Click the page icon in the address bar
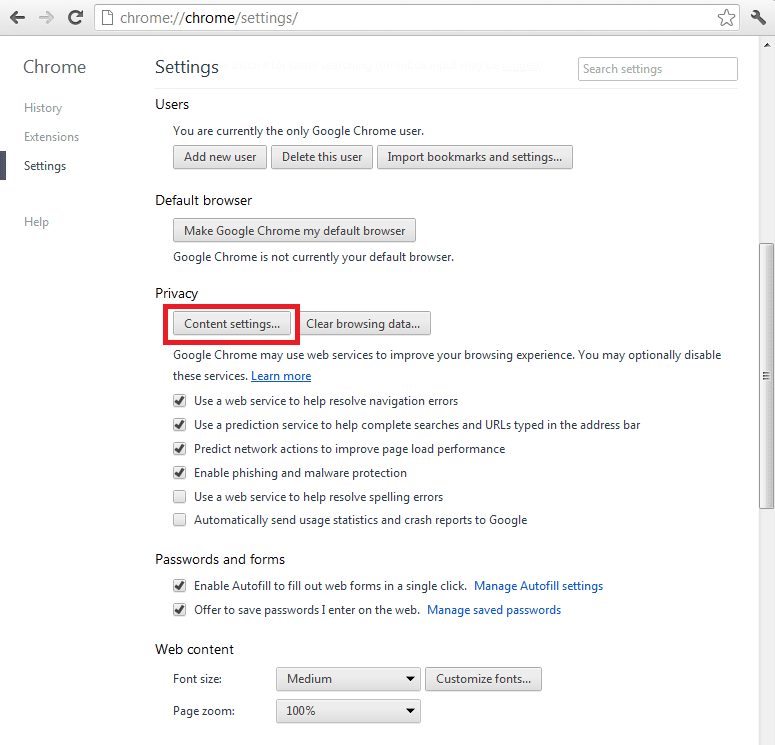 coord(107,18)
